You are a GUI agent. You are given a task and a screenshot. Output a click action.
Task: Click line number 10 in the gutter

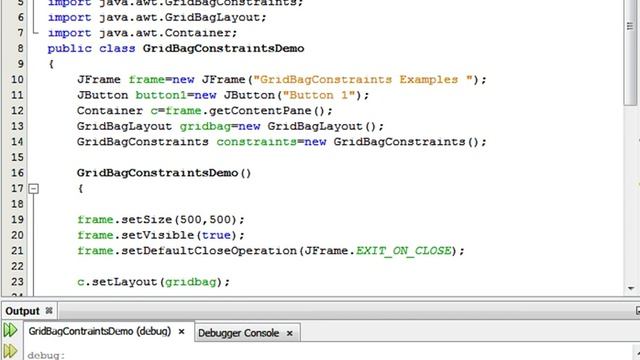click(x=17, y=79)
